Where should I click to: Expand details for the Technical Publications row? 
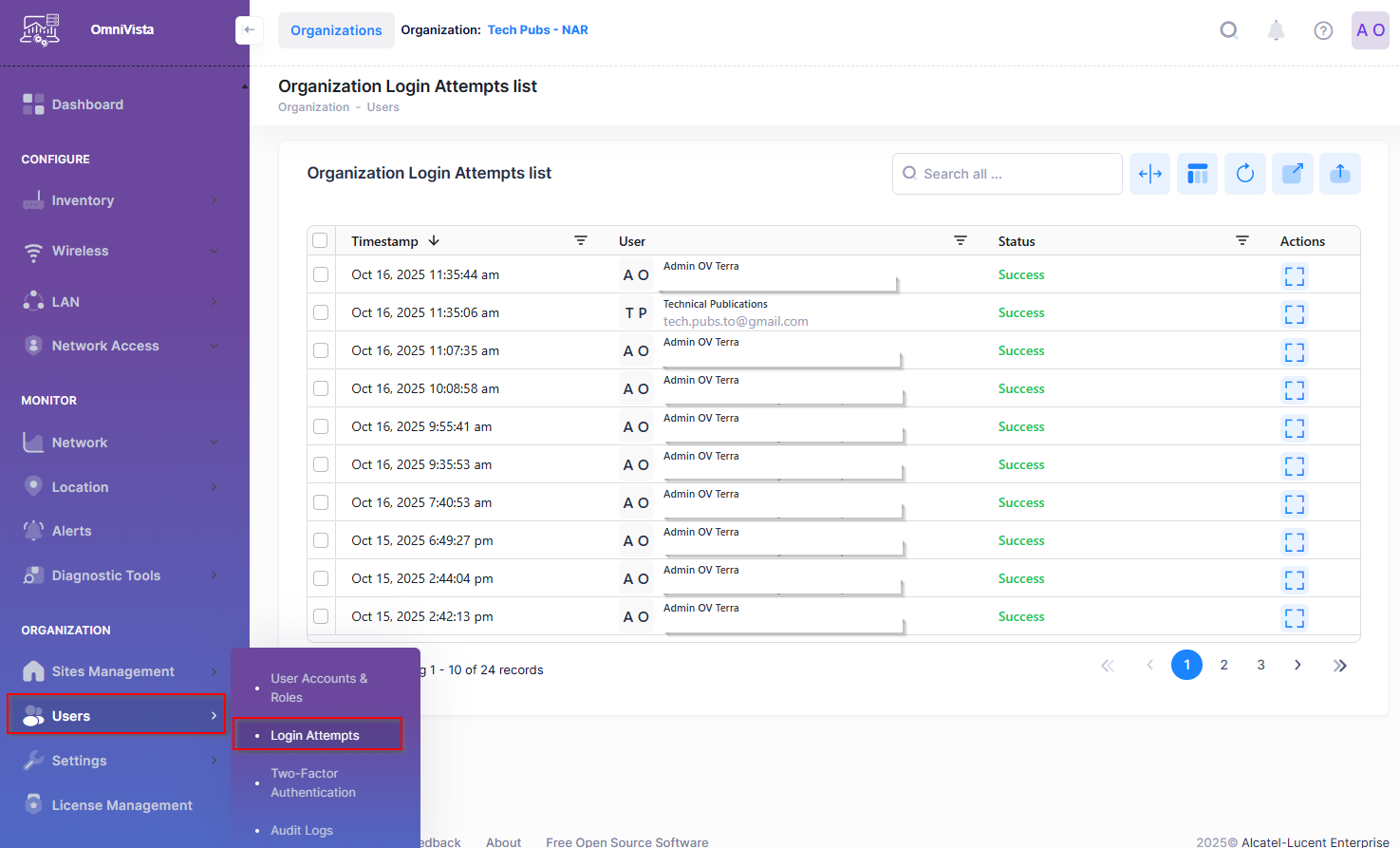tap(1294, 313)
